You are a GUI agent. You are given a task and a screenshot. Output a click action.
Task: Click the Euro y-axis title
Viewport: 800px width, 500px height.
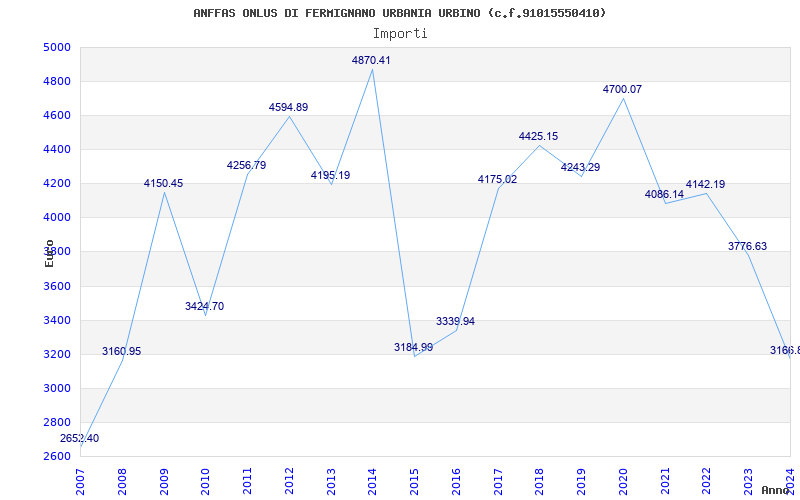(x=49, y=253)
